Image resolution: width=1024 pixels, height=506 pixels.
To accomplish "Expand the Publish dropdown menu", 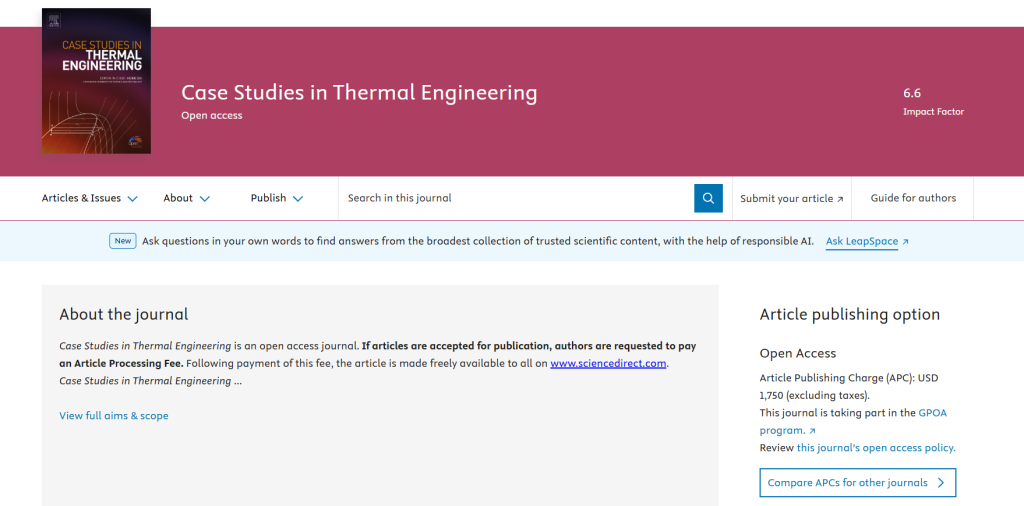I will pyautogui.click(x=277, y=198).
